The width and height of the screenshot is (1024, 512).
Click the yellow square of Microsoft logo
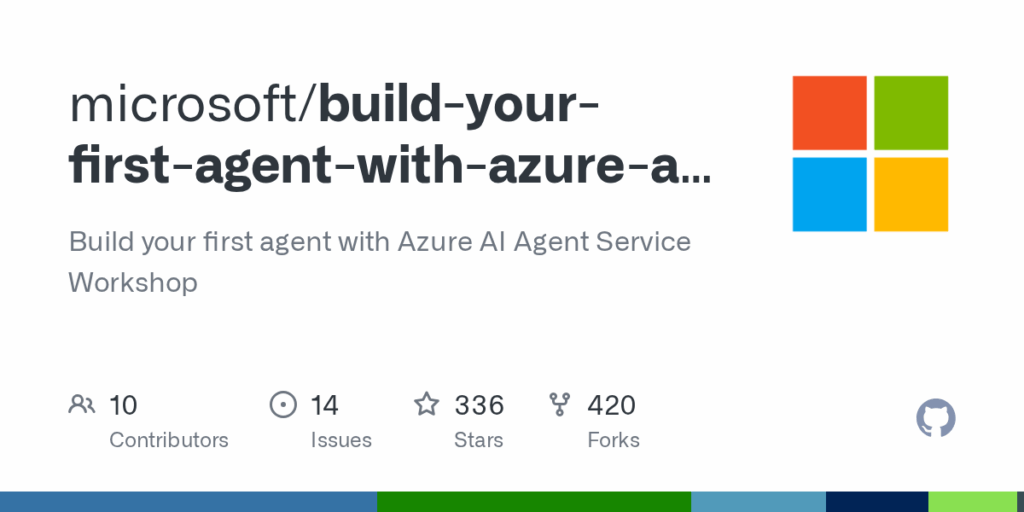pyautogui.click(x=911, y=194)
